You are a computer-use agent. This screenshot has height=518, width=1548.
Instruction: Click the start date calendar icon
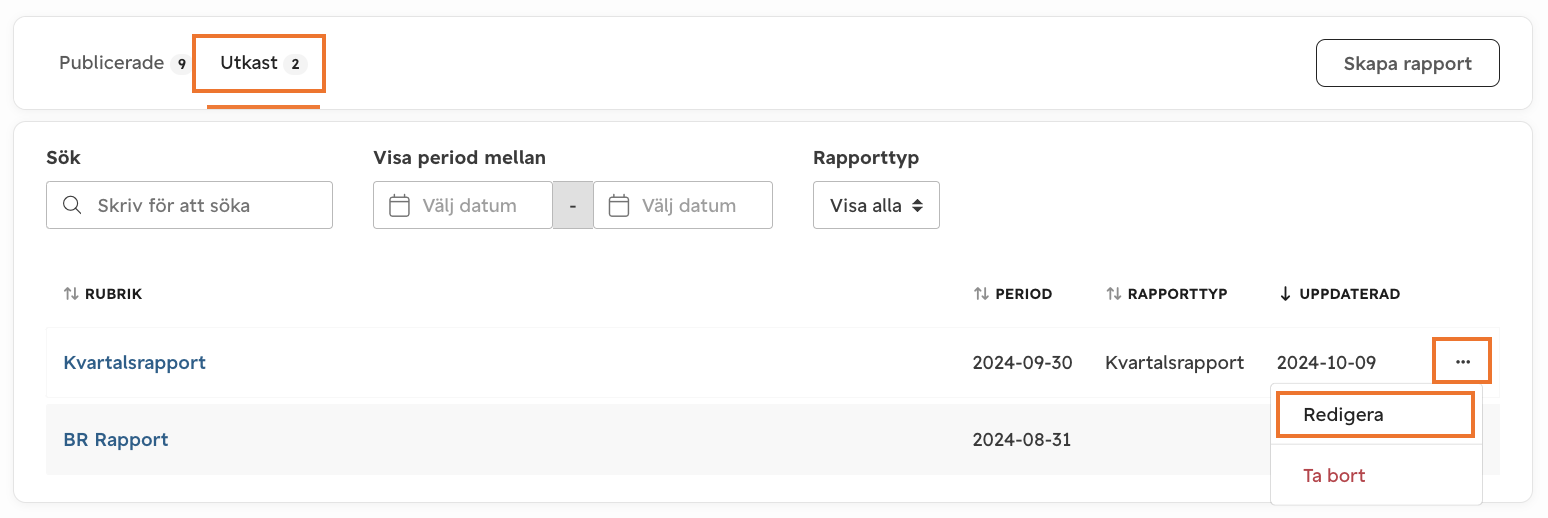pyautogui.click(x=399, y=206)
